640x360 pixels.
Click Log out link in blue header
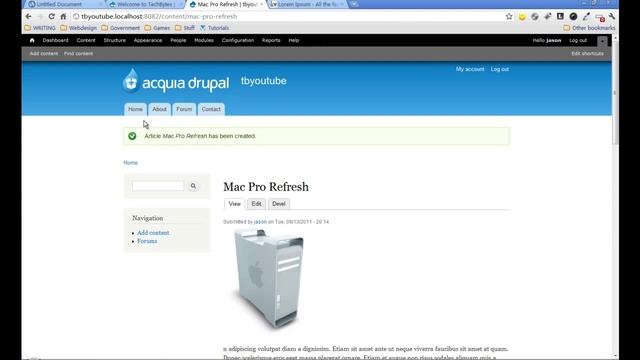500,69
